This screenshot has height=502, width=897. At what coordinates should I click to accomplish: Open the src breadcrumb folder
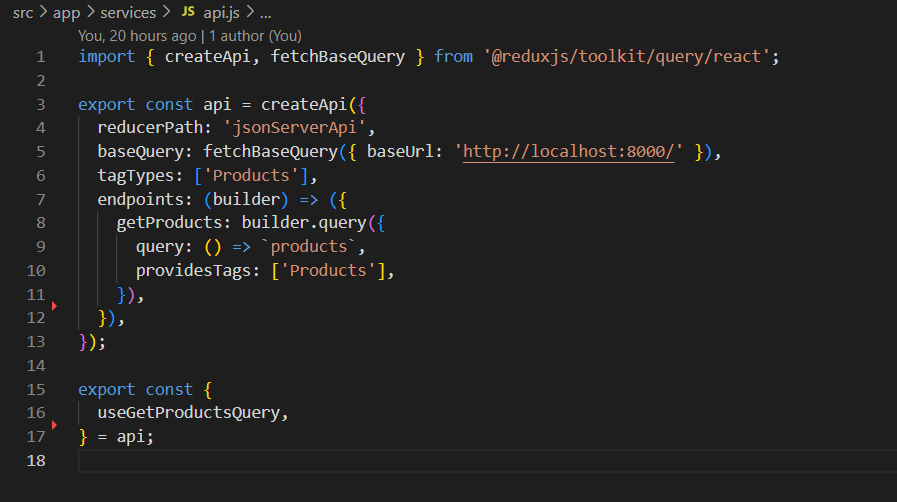[x=23, y=13]
